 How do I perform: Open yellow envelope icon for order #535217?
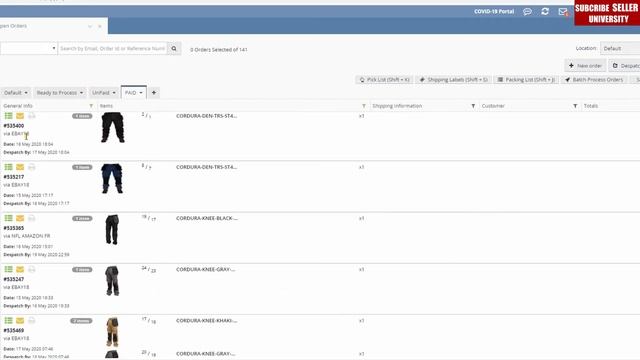point(20,167)
